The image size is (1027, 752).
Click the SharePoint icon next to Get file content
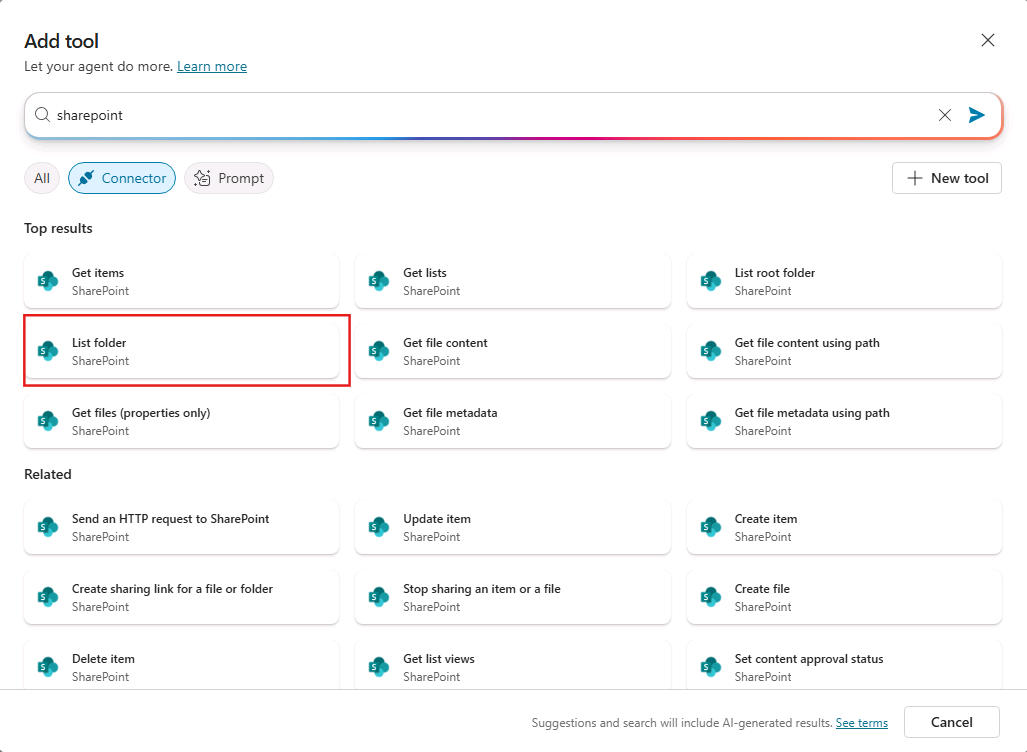379,351
